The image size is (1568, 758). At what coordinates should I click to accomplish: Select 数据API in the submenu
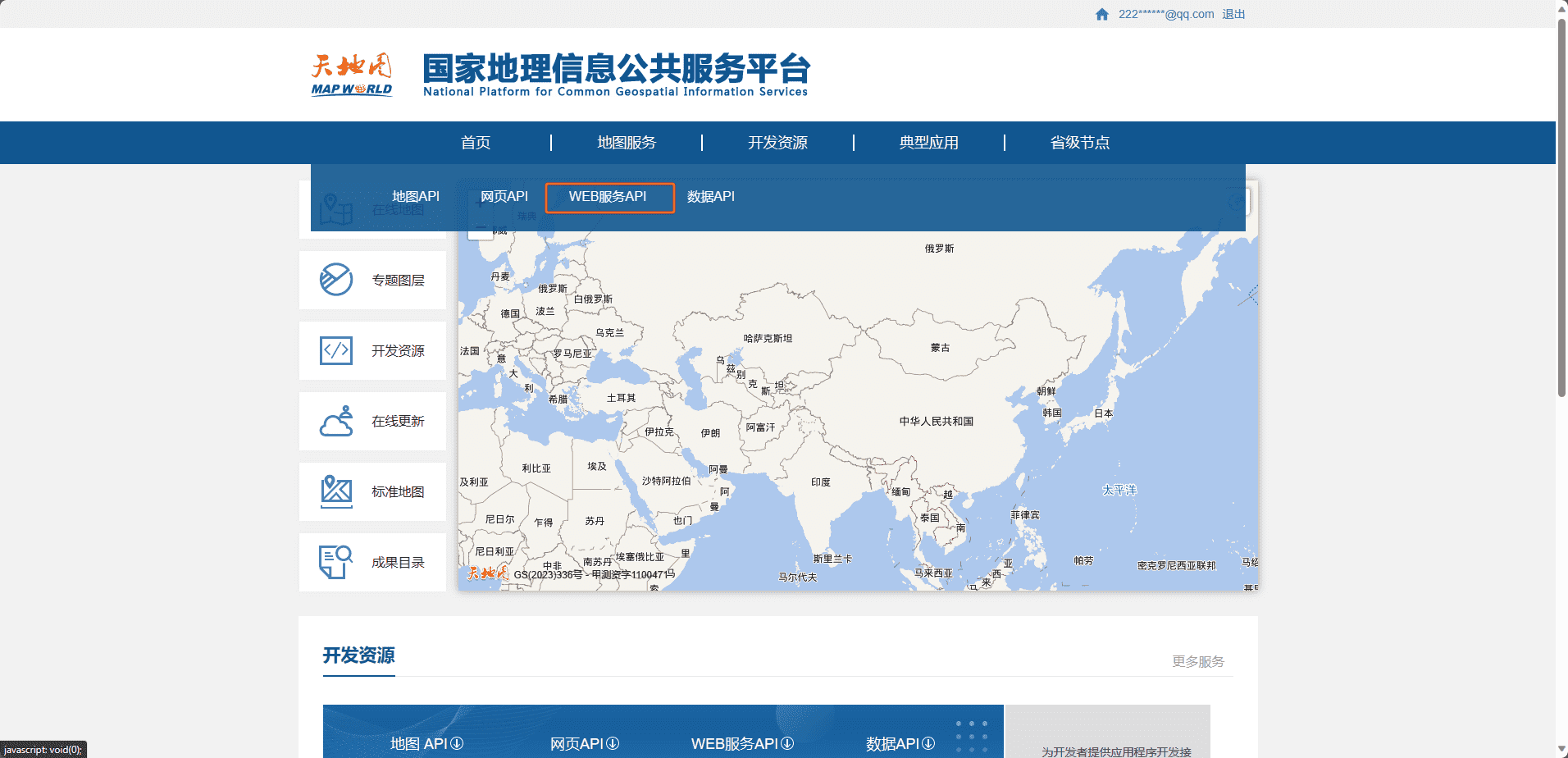click(x=711, y=197)
